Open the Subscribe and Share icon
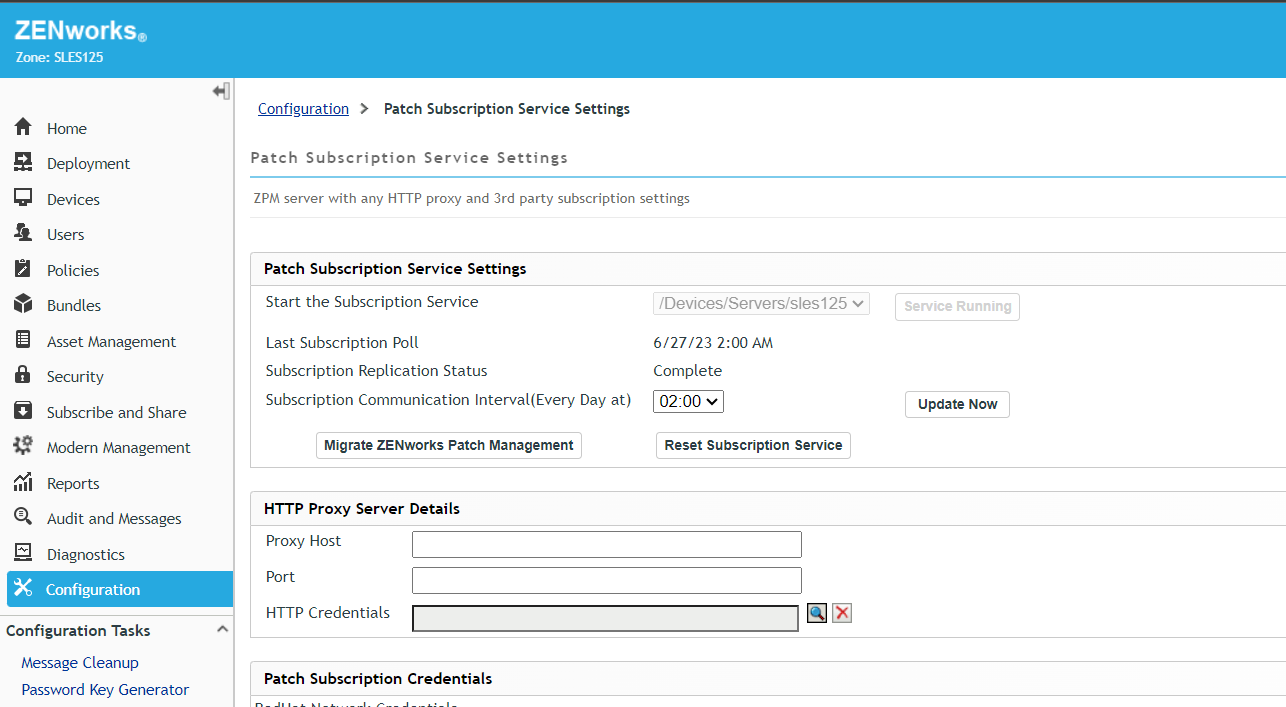The image size is (1286, 707). tap(22, 411)
